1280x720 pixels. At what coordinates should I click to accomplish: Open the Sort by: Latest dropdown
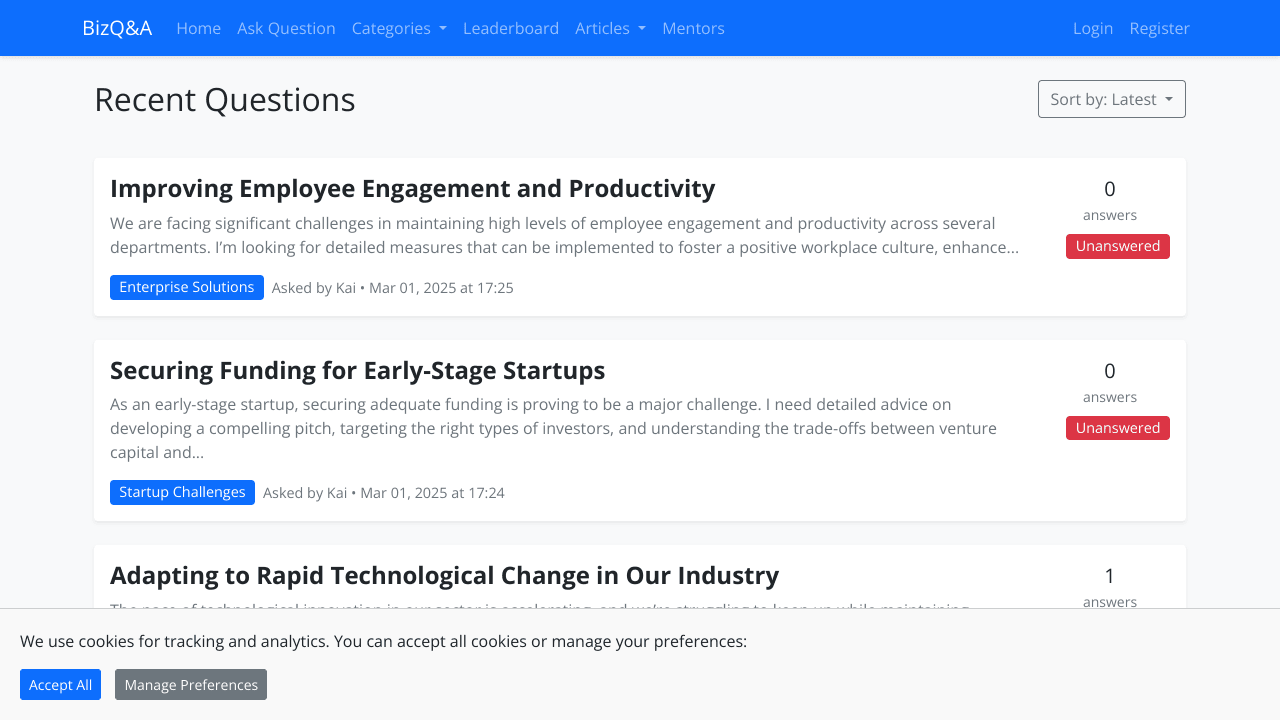tap(1111, 99)
